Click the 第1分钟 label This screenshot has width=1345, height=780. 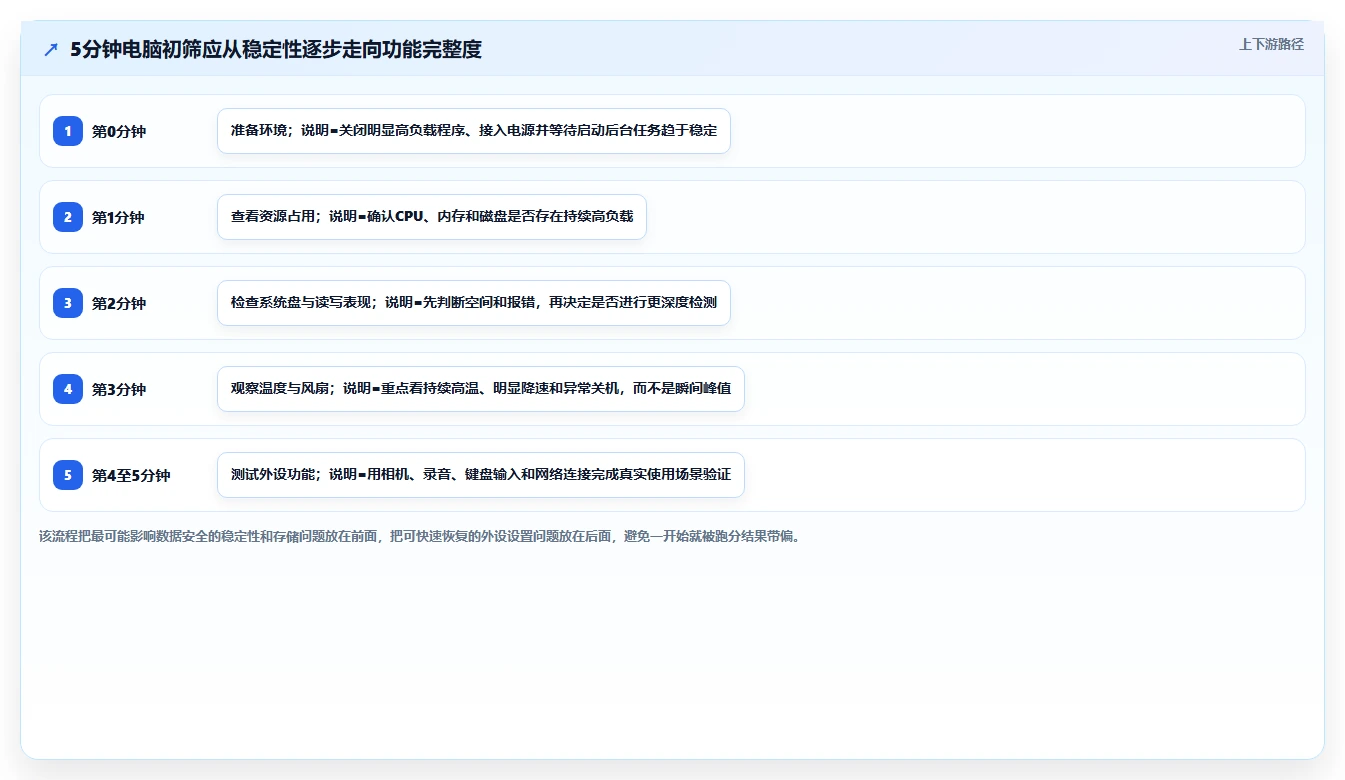tap(119, 217)
